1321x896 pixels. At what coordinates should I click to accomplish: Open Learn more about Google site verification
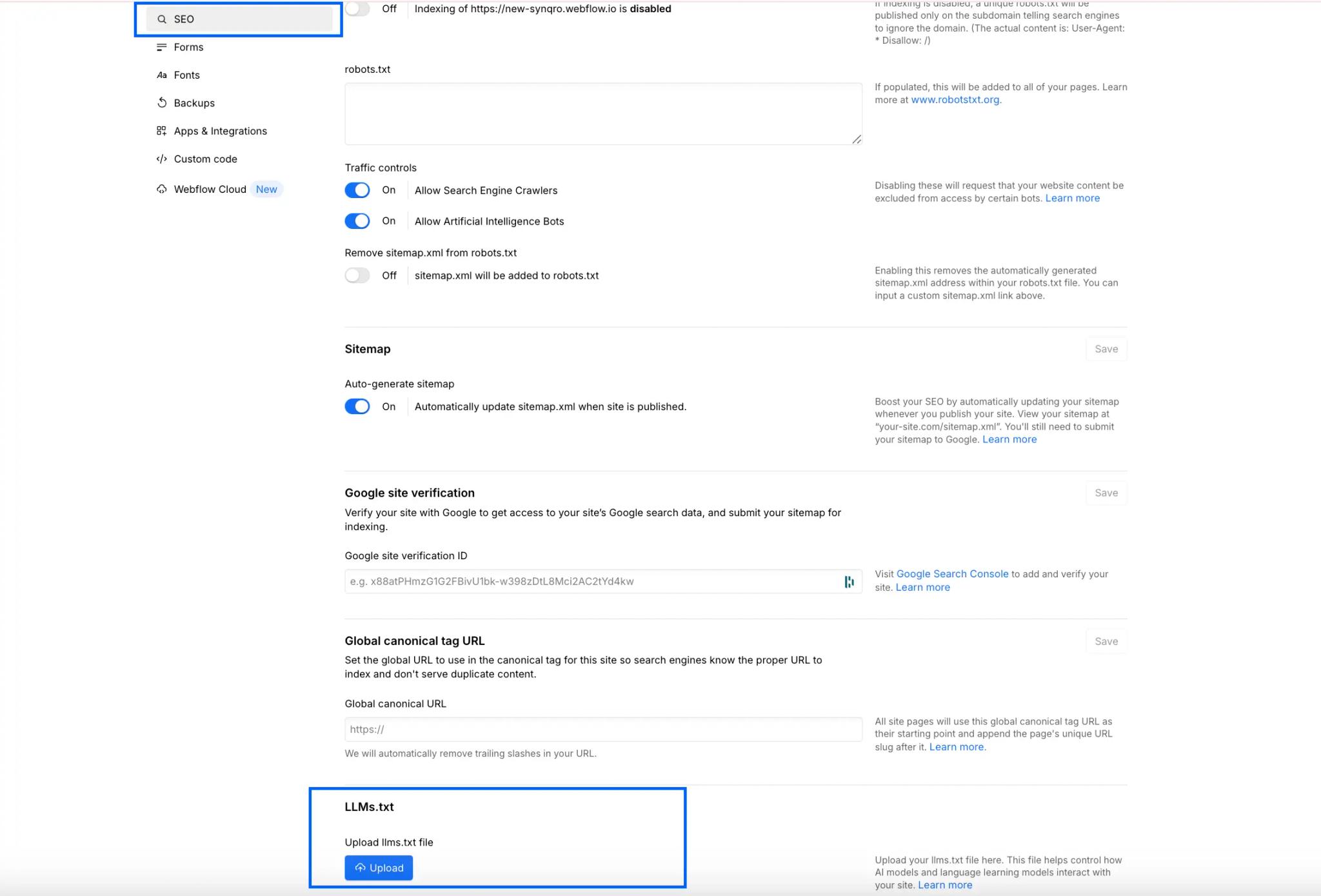pos(922,588)
